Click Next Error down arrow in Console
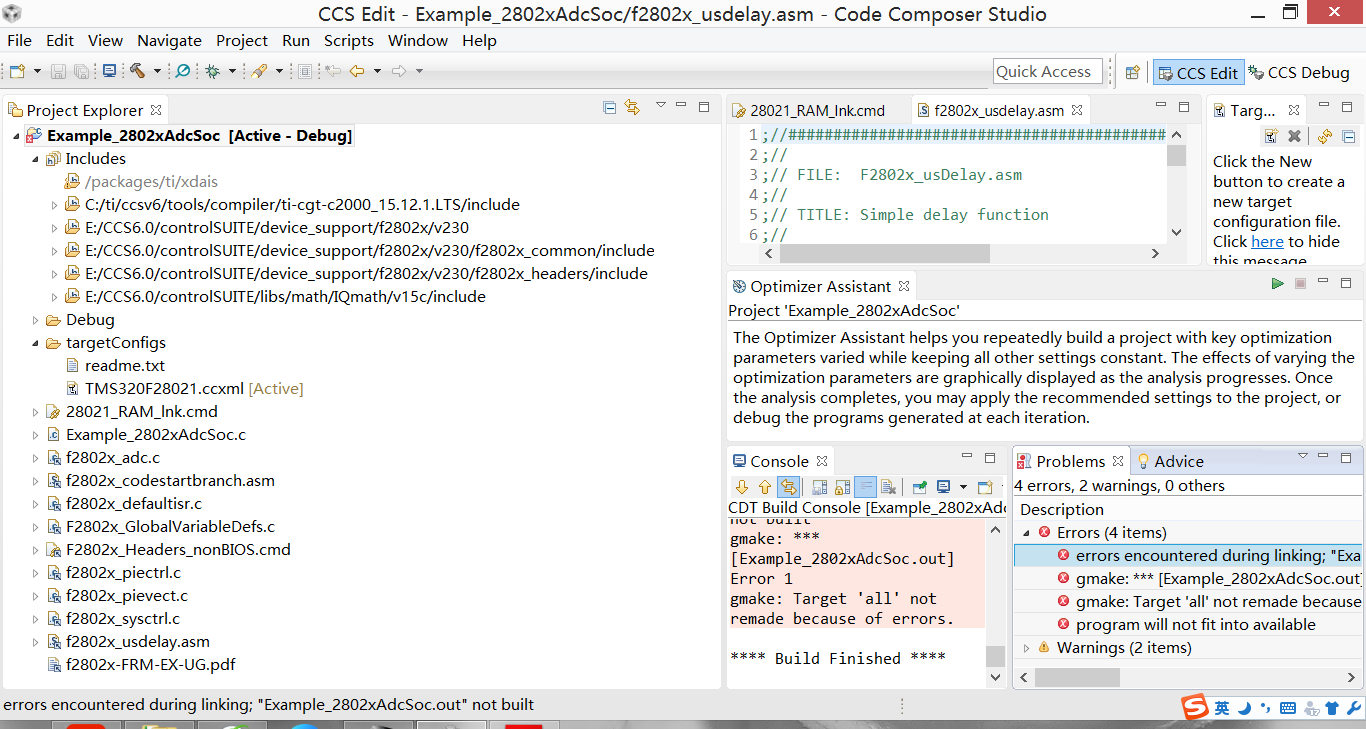Screen dimensions: 1366x729 coord(741,487)
